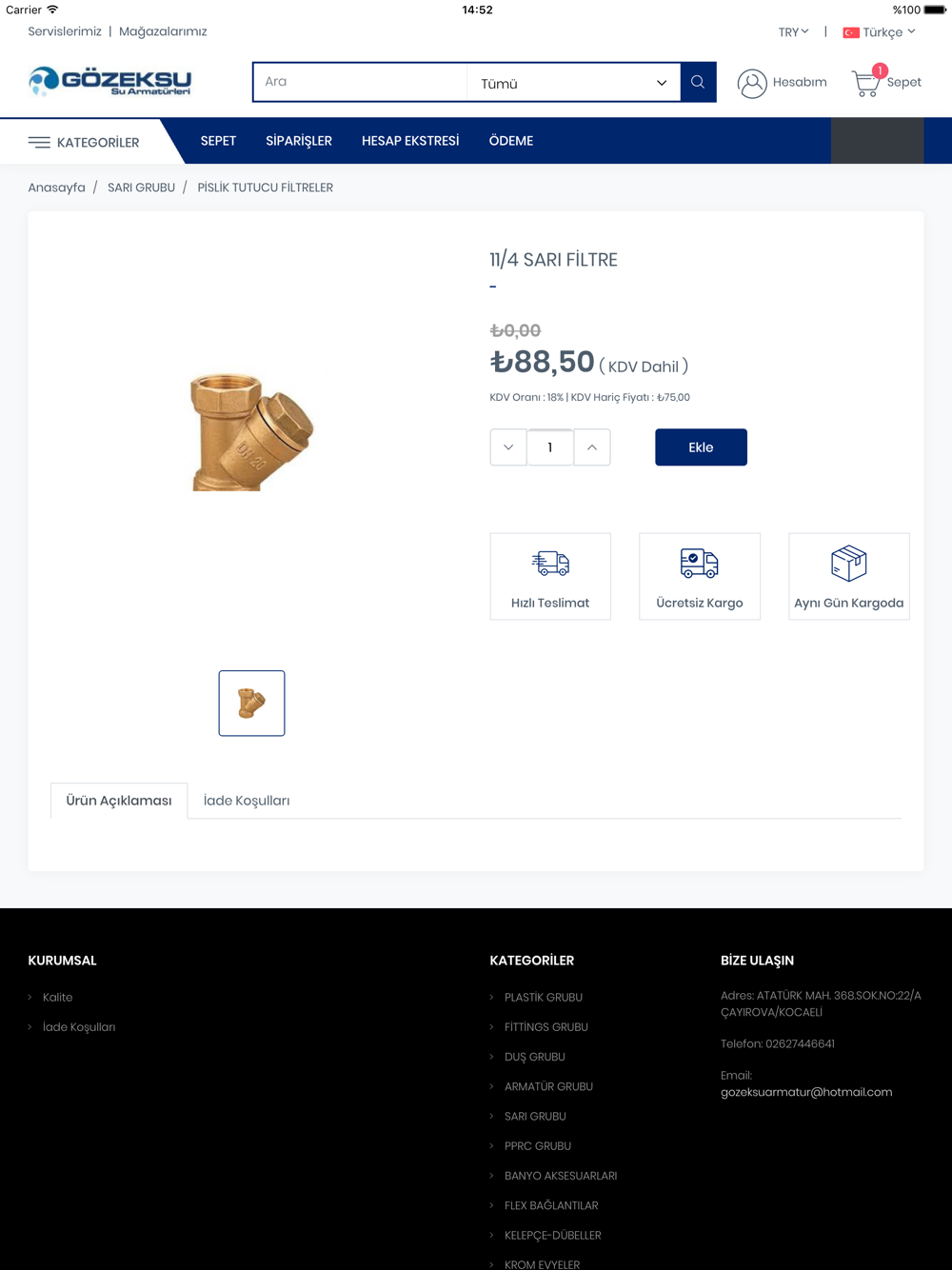Click the Gözeksu logo
This screenshot has width=952, height=1270.
pos(109,82)
